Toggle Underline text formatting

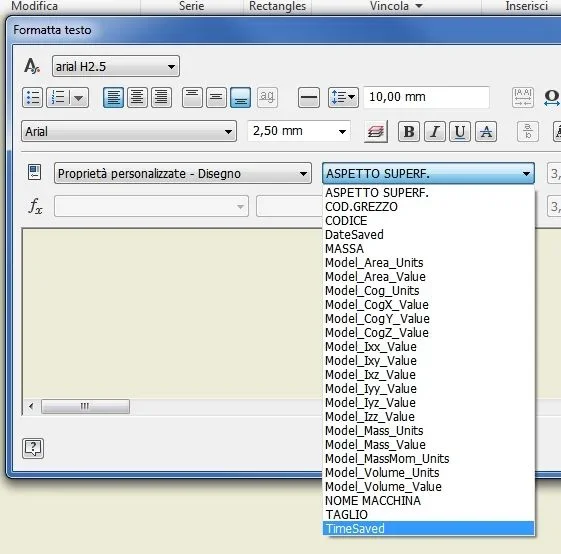(460, 131)
